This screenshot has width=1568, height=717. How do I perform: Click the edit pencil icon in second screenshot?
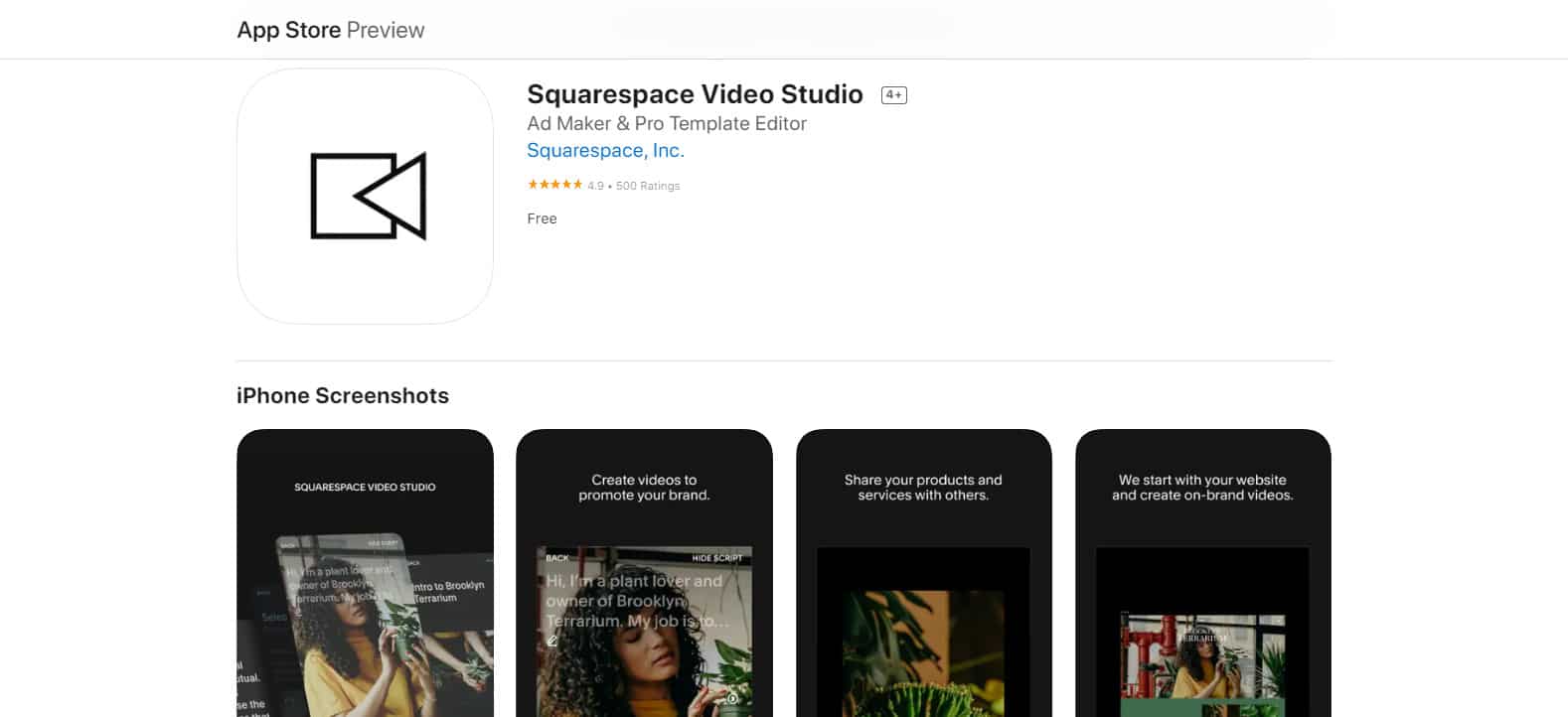[552, 642]
